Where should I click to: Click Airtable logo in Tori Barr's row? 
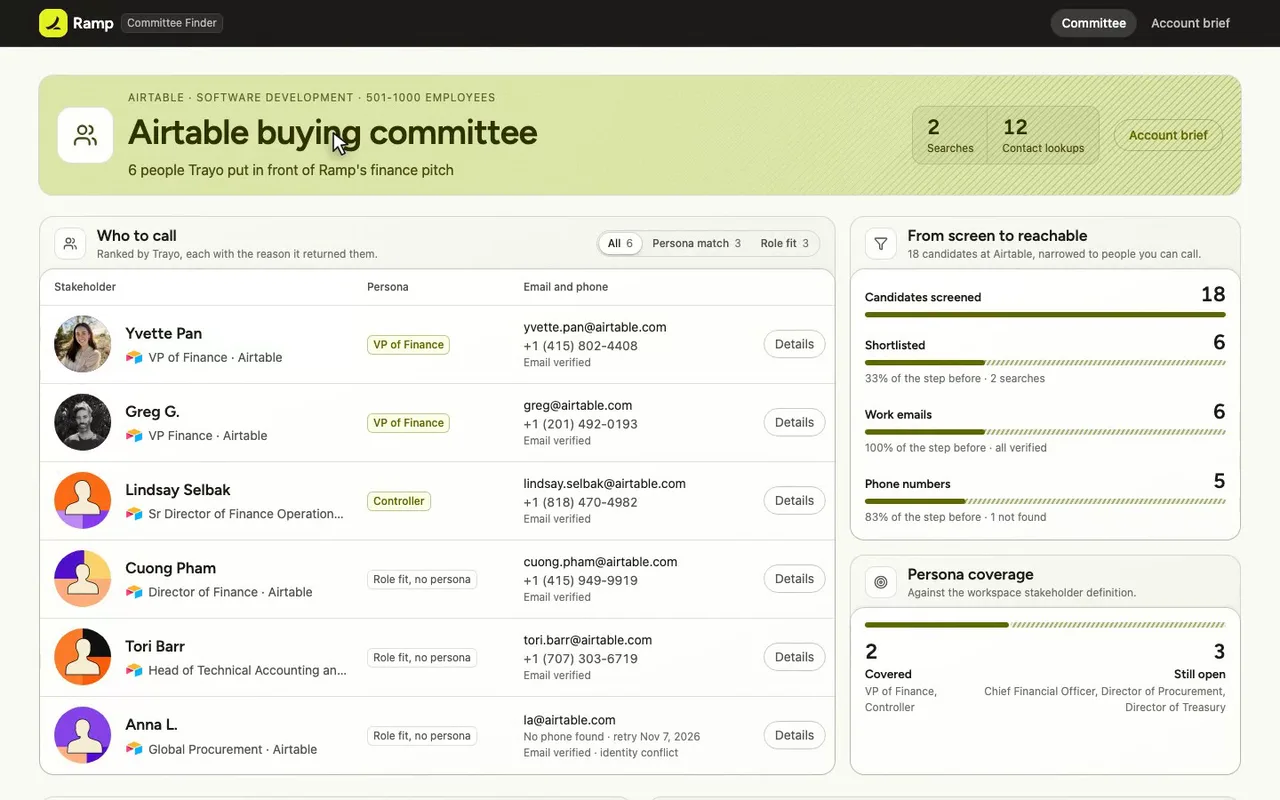coord(134,670)
